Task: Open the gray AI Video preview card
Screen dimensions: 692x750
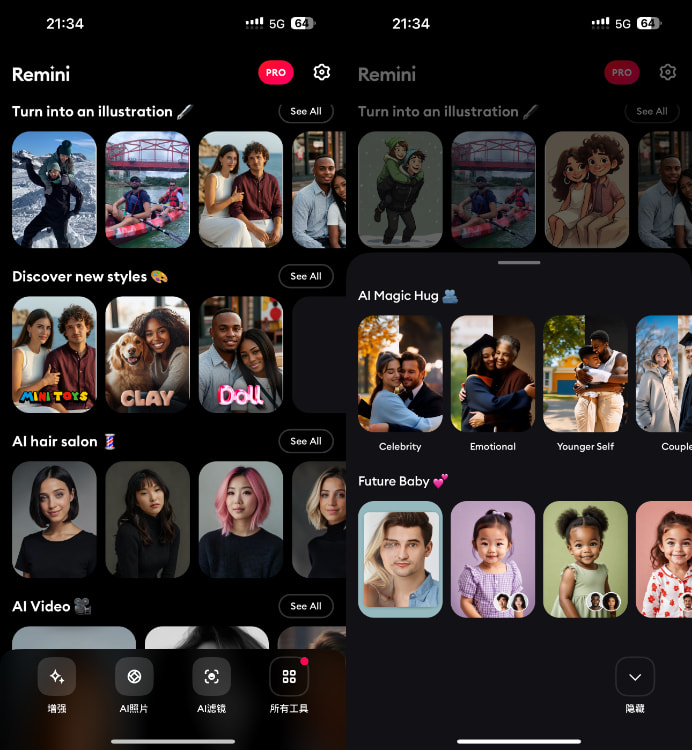Action: coord(74,638)
